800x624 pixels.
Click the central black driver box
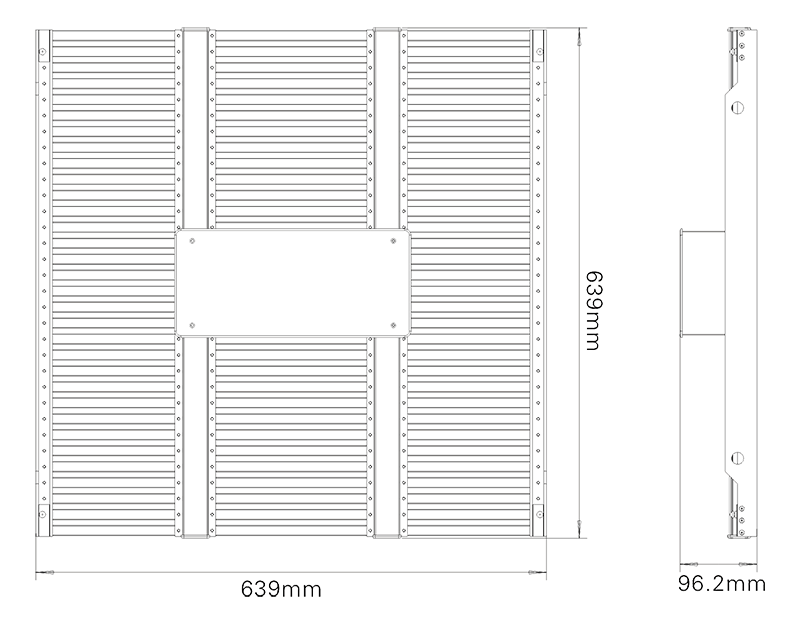pyautogui.click(x=292, y=282)
